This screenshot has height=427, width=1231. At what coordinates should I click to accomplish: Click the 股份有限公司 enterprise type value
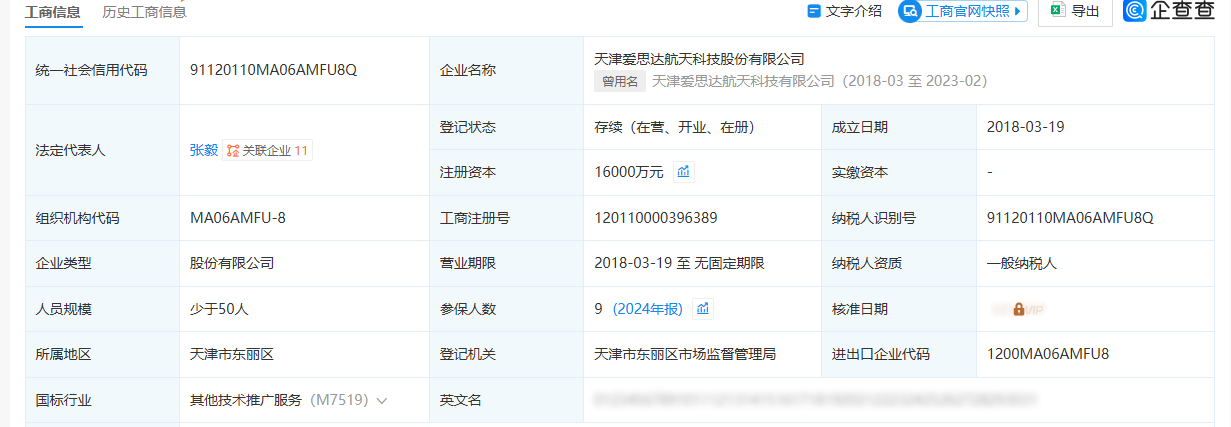(x=232, y=263)
